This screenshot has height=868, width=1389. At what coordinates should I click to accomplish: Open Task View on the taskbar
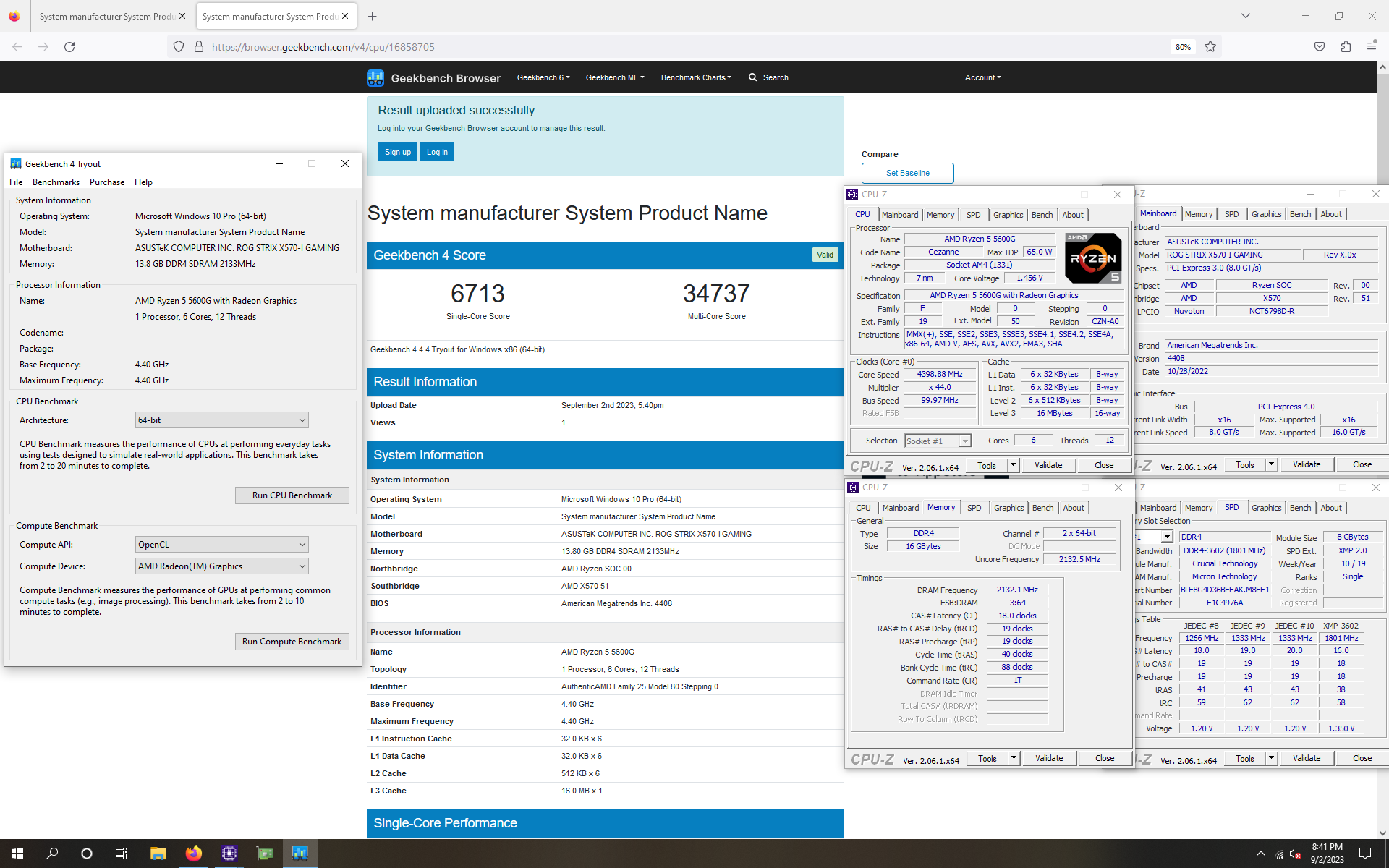click(122, 854)
